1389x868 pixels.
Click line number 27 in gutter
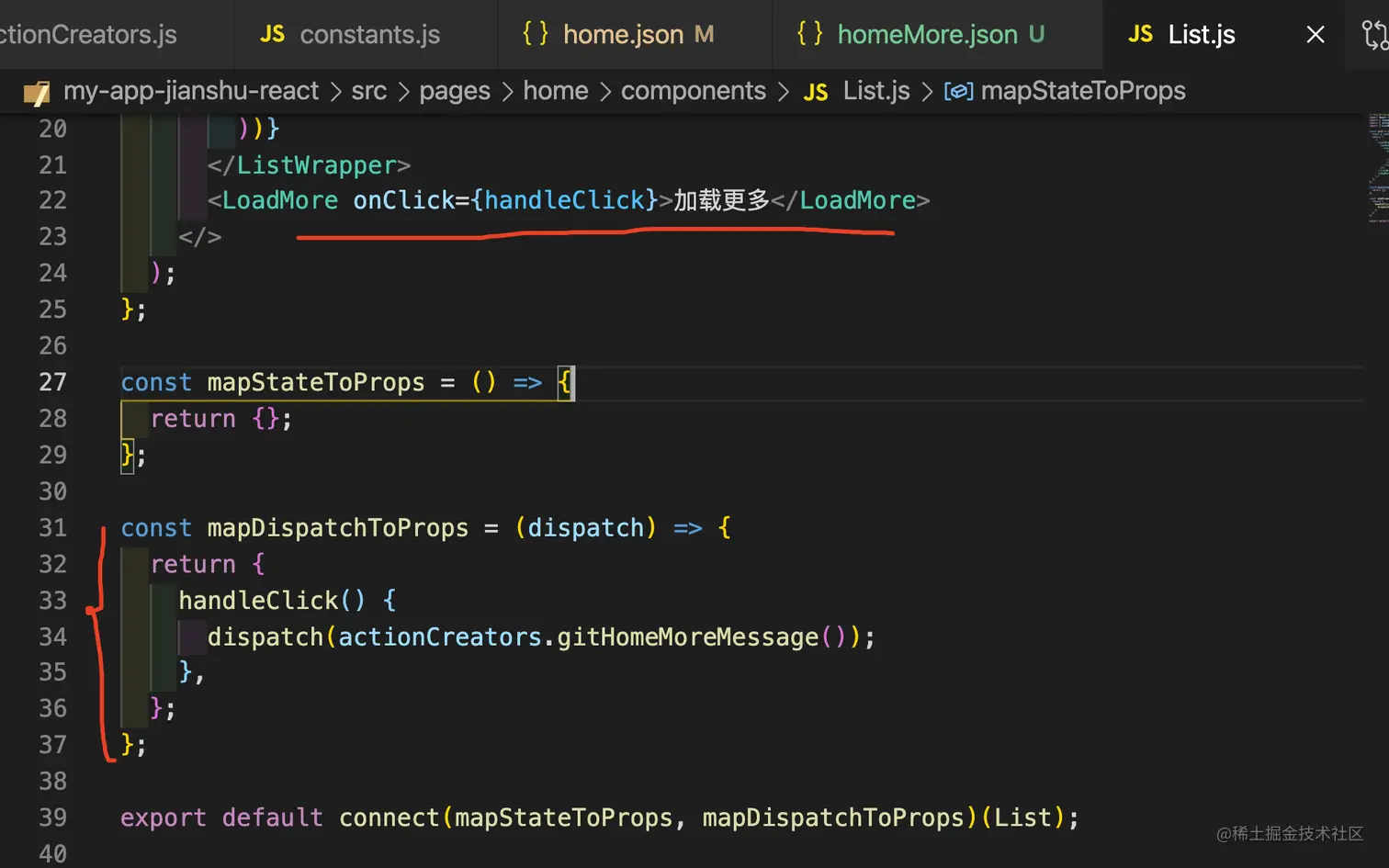pos(52,382)
